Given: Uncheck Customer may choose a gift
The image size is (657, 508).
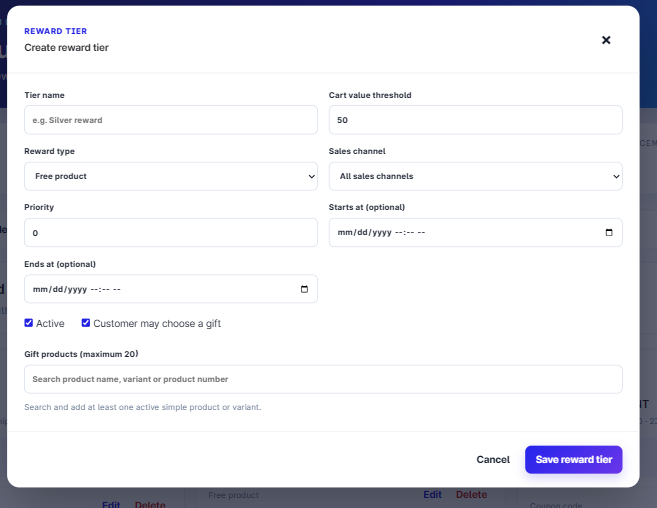Looking at the screenshot, I should 85,323.
